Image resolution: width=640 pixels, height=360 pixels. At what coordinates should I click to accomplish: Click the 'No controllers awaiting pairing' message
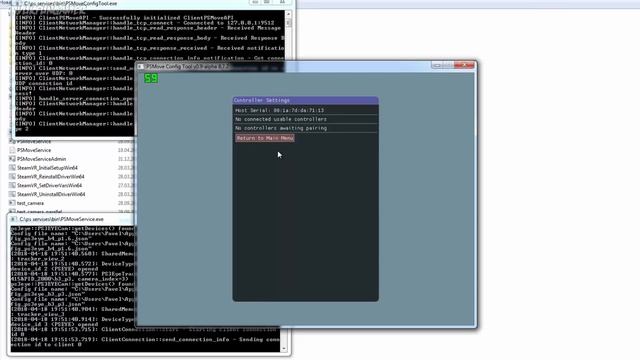click(281, 128)
